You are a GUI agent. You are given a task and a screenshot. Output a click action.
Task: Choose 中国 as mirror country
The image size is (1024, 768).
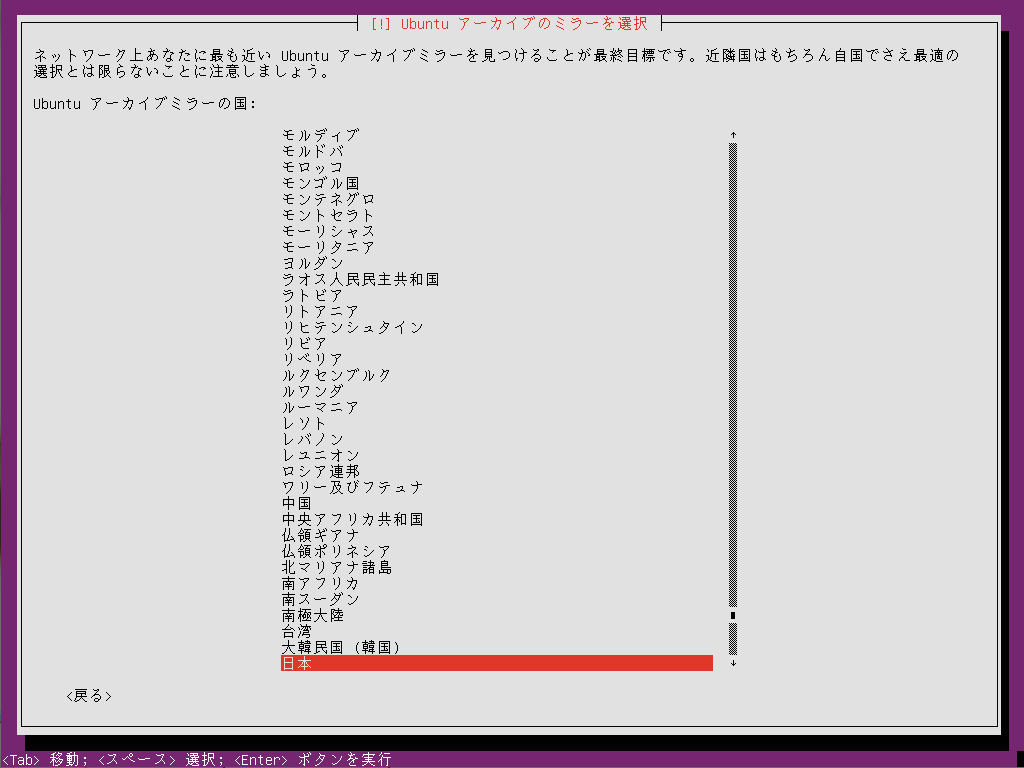pyautogui.click(x=297, y=504)
